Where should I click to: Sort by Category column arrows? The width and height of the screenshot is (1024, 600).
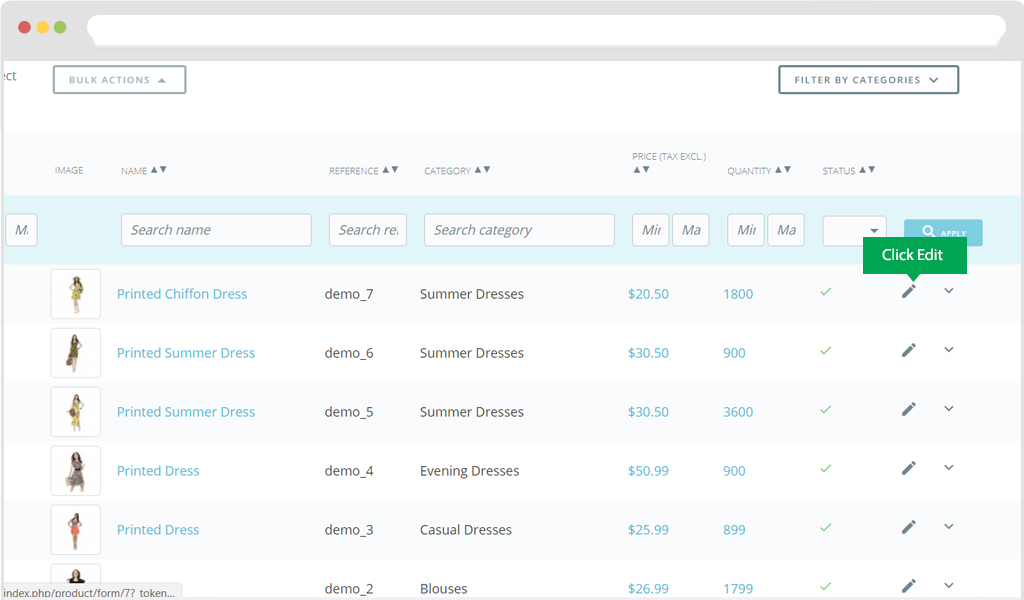[482, 170]
